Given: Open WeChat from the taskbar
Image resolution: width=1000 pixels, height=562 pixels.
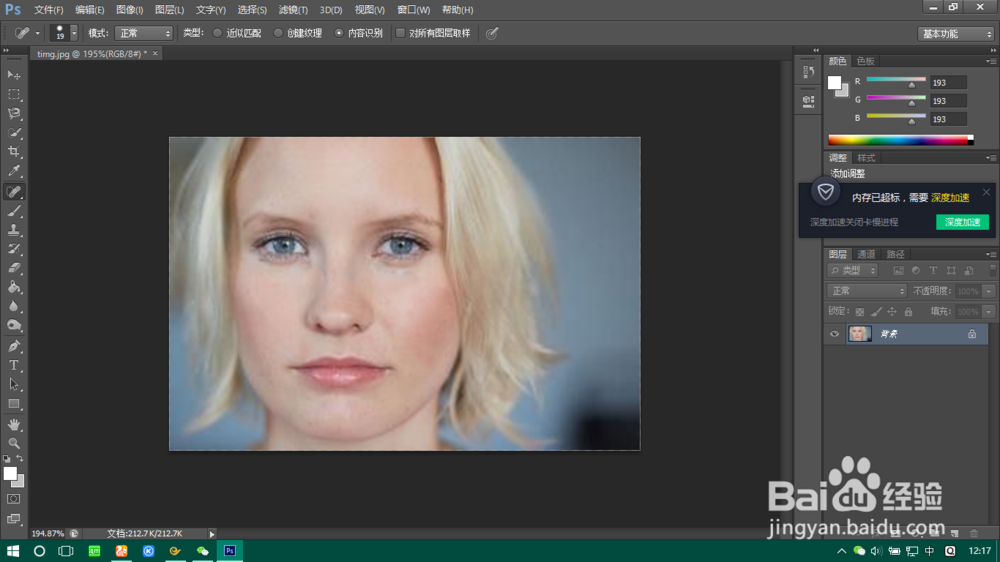Looking at the screenshot, I should (x=202, y=551).
